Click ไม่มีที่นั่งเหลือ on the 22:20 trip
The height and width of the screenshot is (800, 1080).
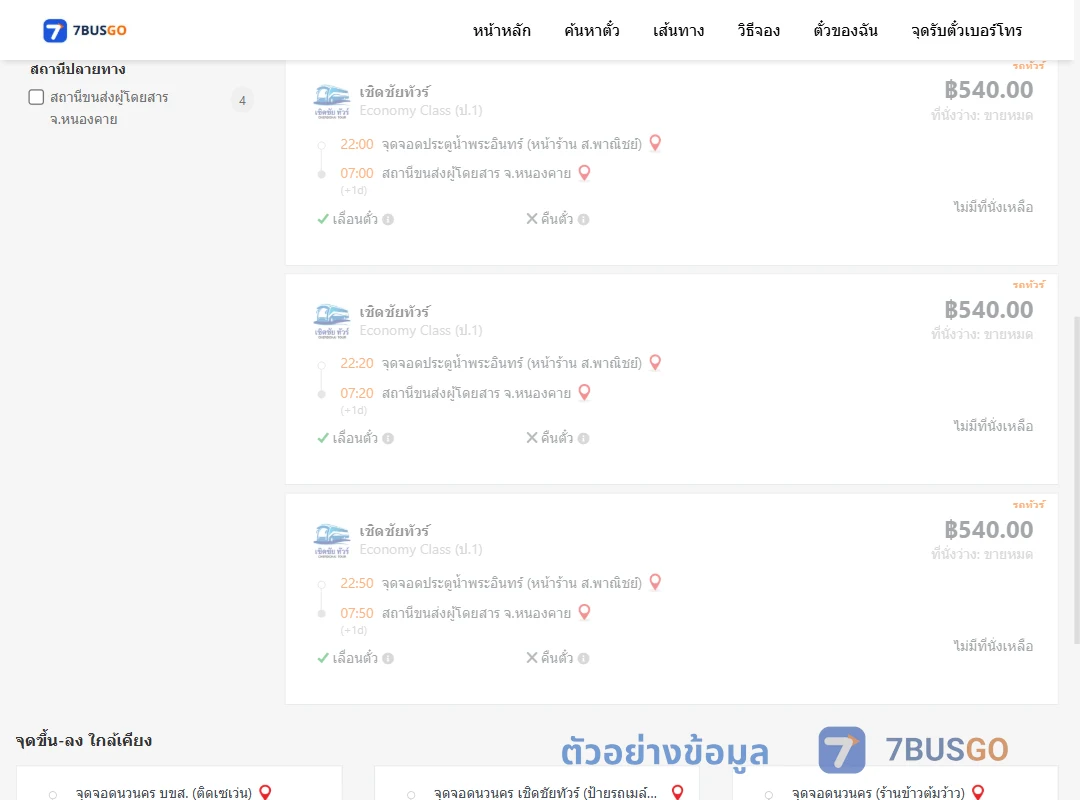click(x=993, y=426)
